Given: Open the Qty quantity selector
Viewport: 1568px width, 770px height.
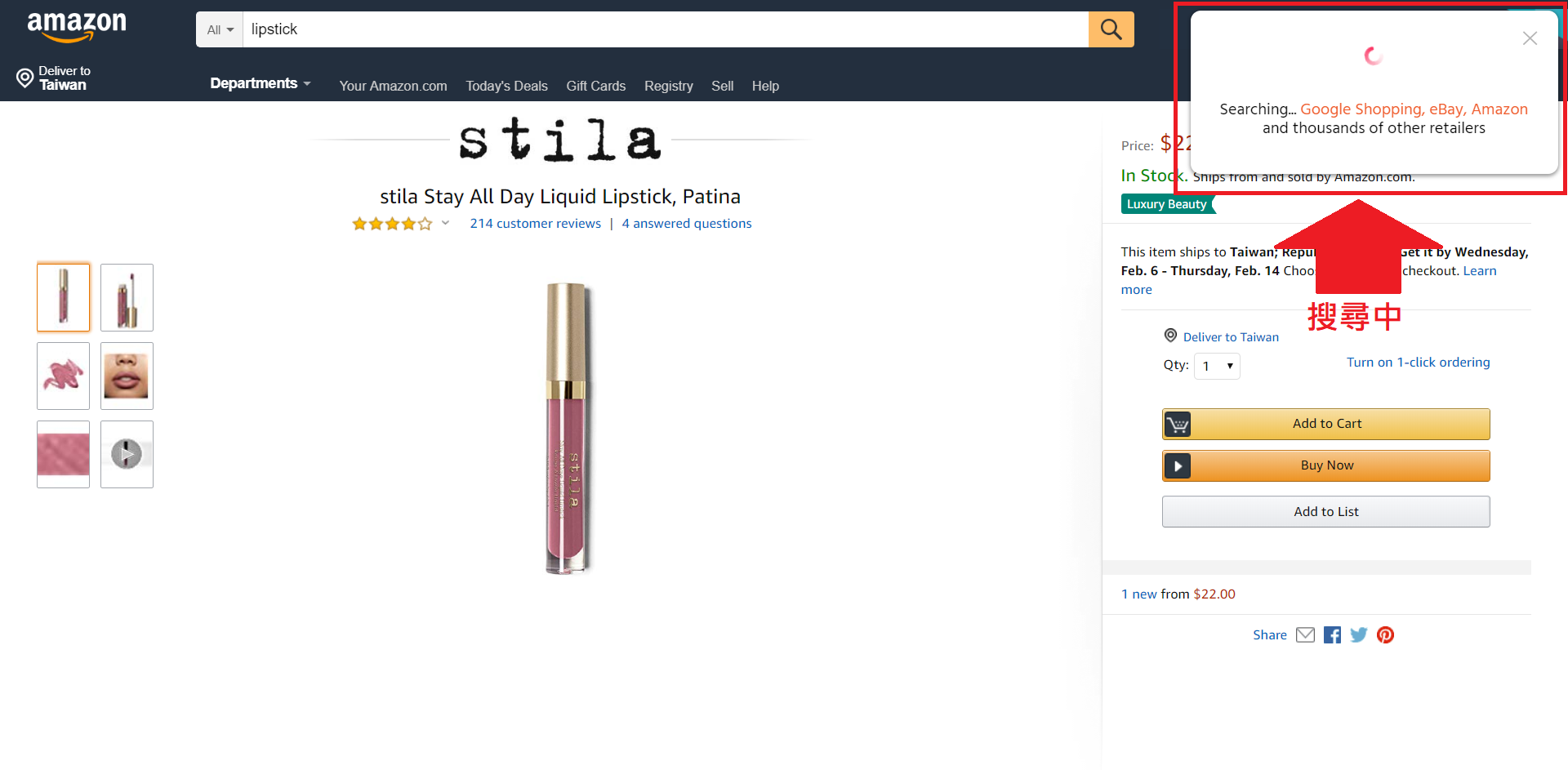Looking at the screenshot, I should click(1217, 366).
